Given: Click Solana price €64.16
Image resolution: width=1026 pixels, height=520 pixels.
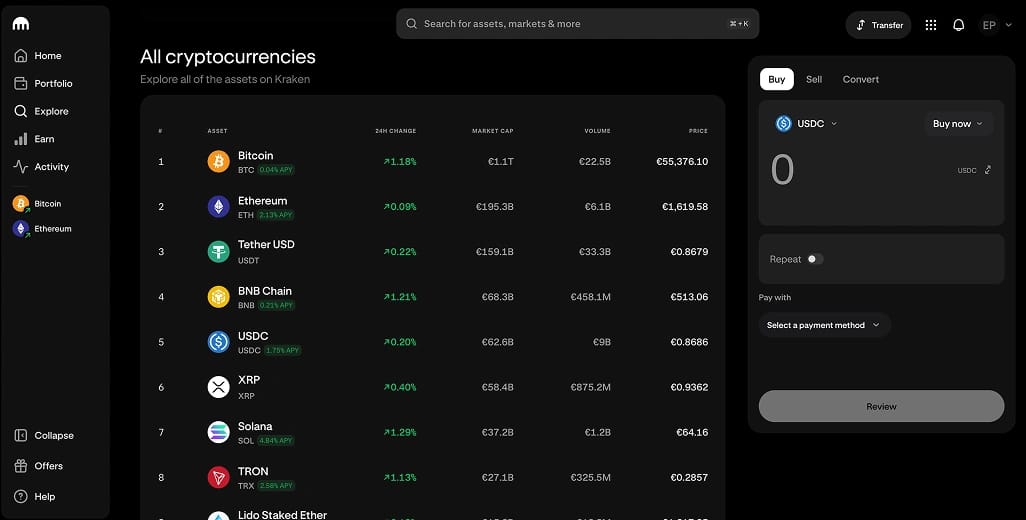Looking at the screenshot, I should [692, 432].
